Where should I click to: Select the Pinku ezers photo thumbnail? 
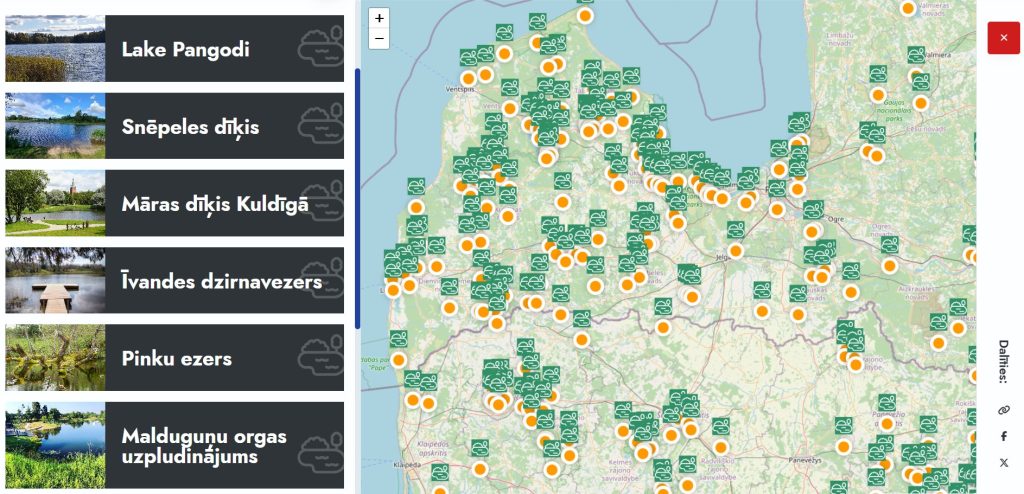[55, 357]
